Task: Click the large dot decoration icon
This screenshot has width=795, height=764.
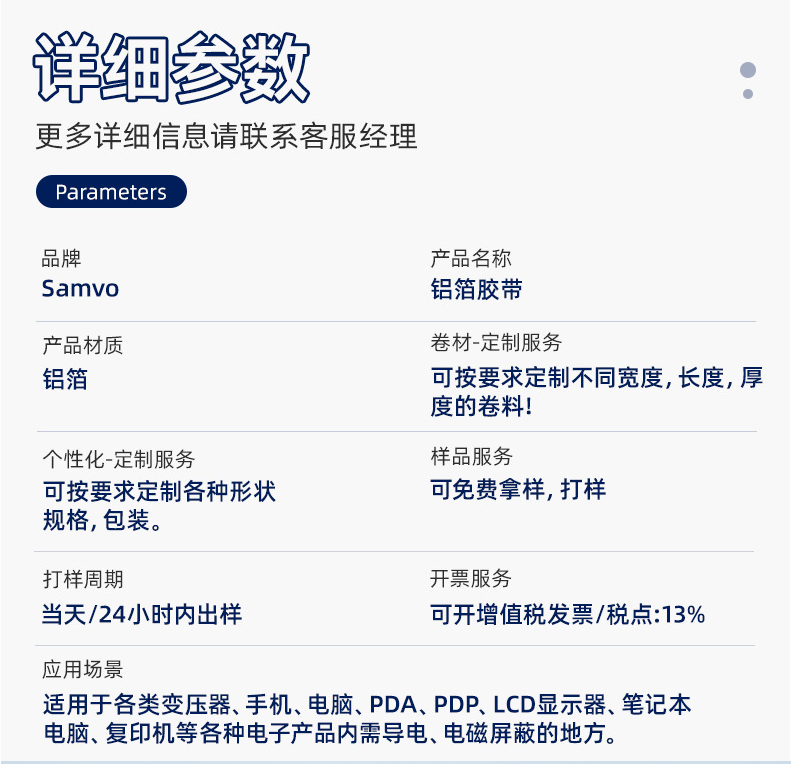Action: [747, 70]
